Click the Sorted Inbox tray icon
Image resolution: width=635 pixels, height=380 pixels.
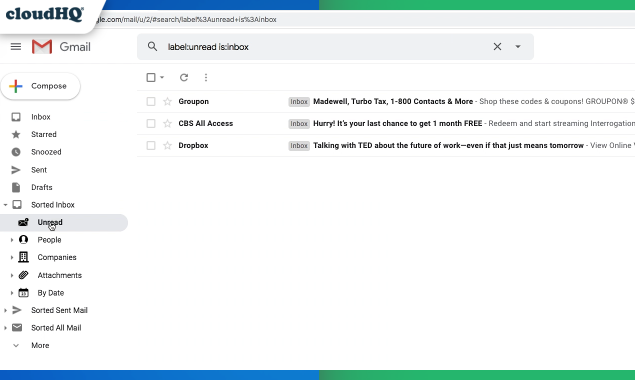17,205
